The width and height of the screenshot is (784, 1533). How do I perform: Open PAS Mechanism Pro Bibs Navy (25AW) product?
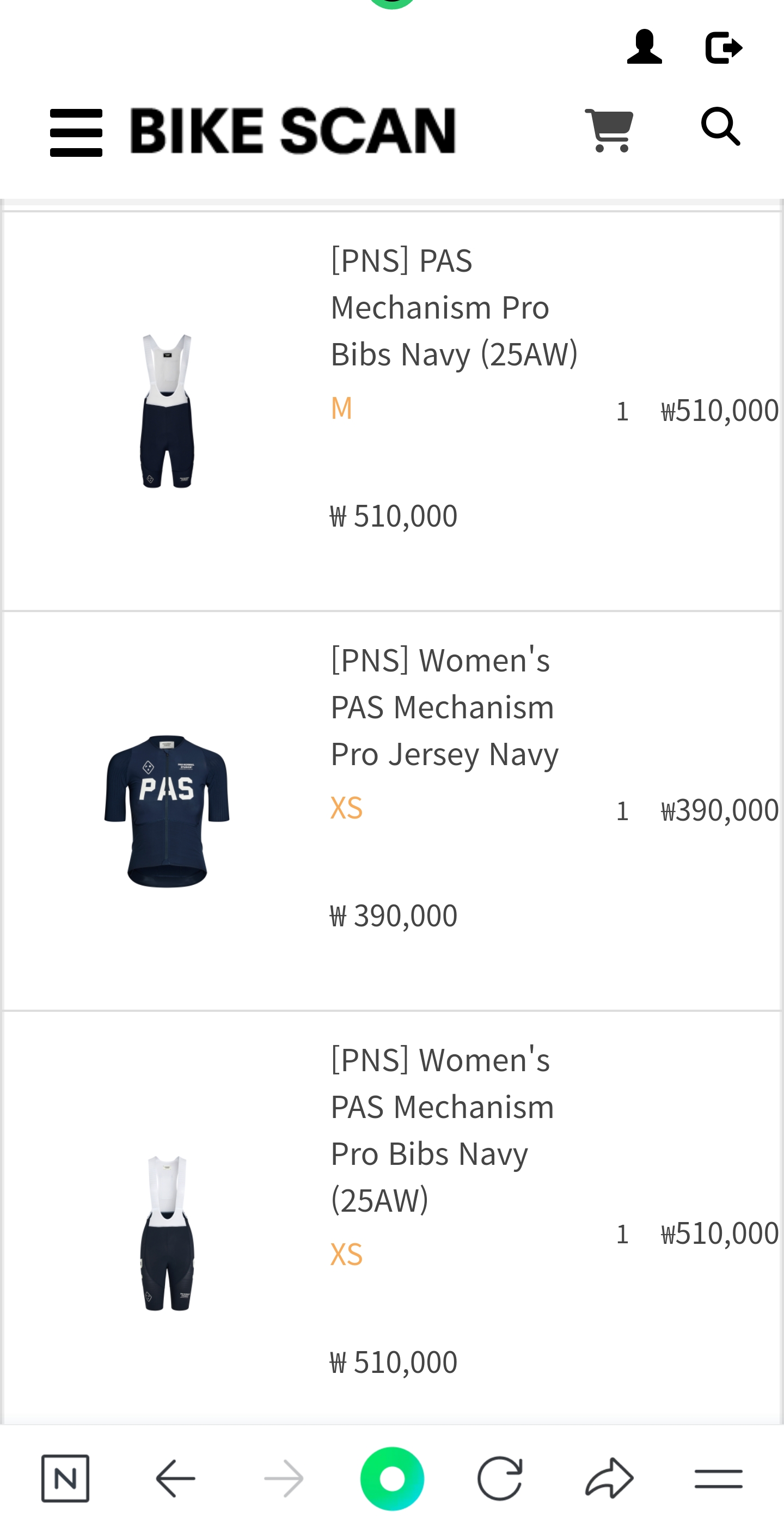click(454, 307)
